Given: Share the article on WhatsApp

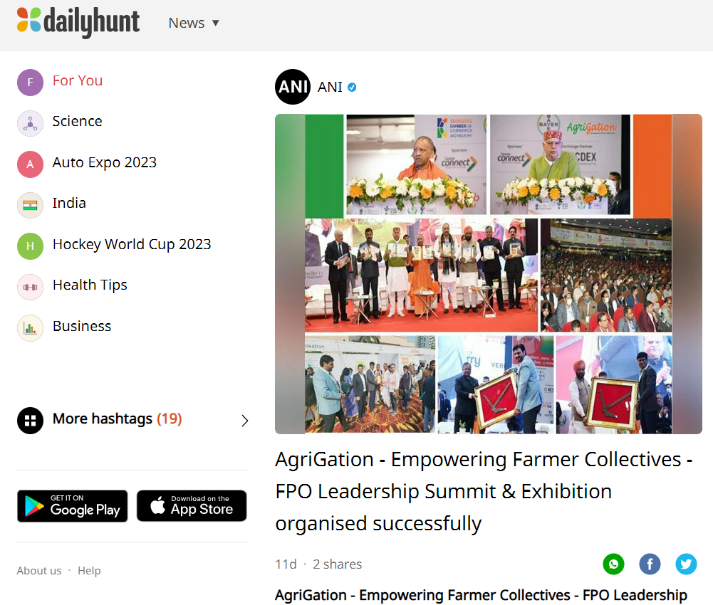Looking at the screenshot, I should pyautogui.click(x=613, y=564).
